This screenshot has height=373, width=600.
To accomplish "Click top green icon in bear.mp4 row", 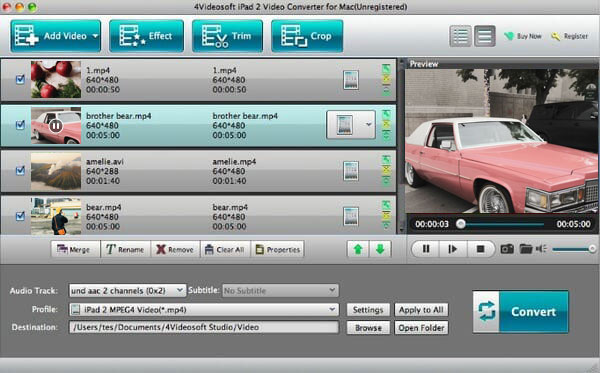I will click(x=386, y=205).
